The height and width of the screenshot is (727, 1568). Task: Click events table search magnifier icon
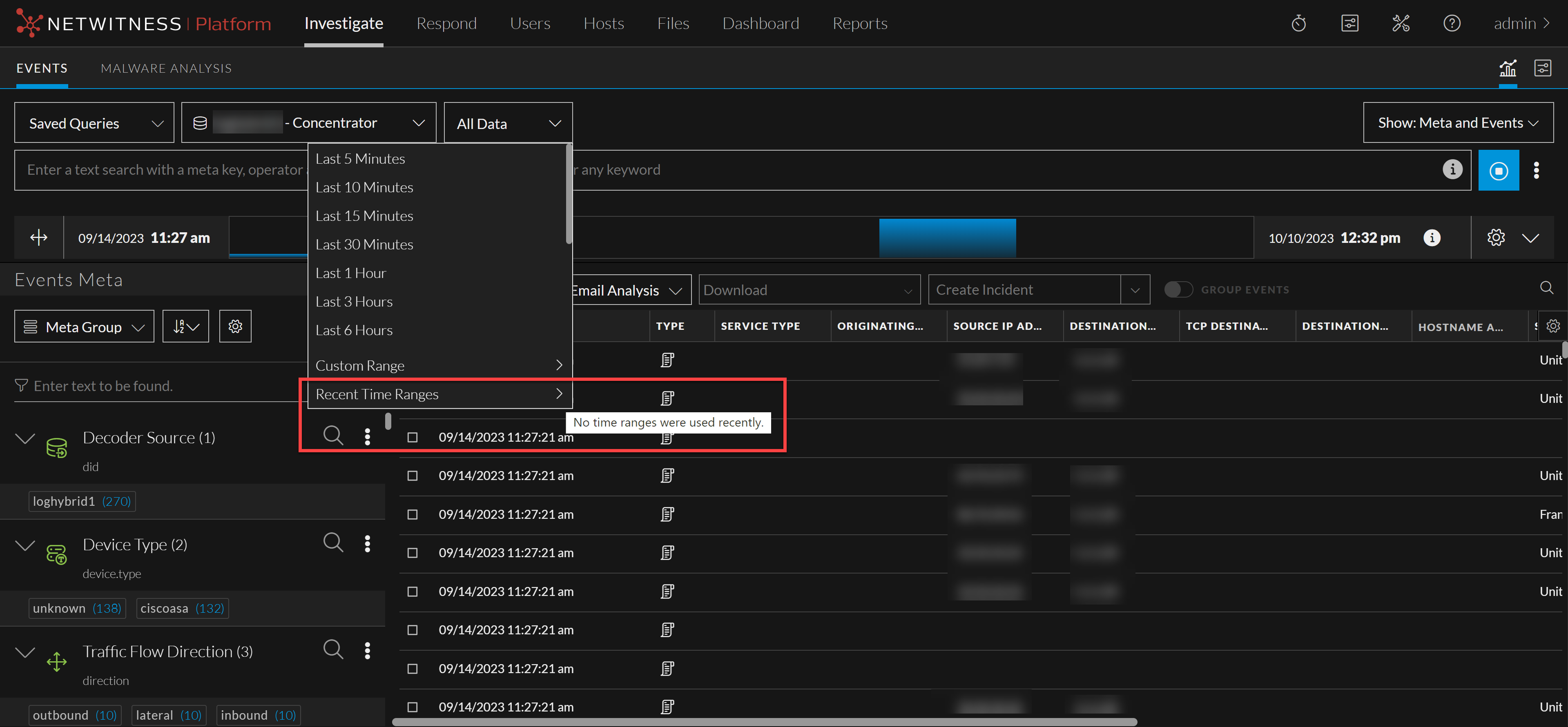pyautogui.click(x=1546, y=288)
